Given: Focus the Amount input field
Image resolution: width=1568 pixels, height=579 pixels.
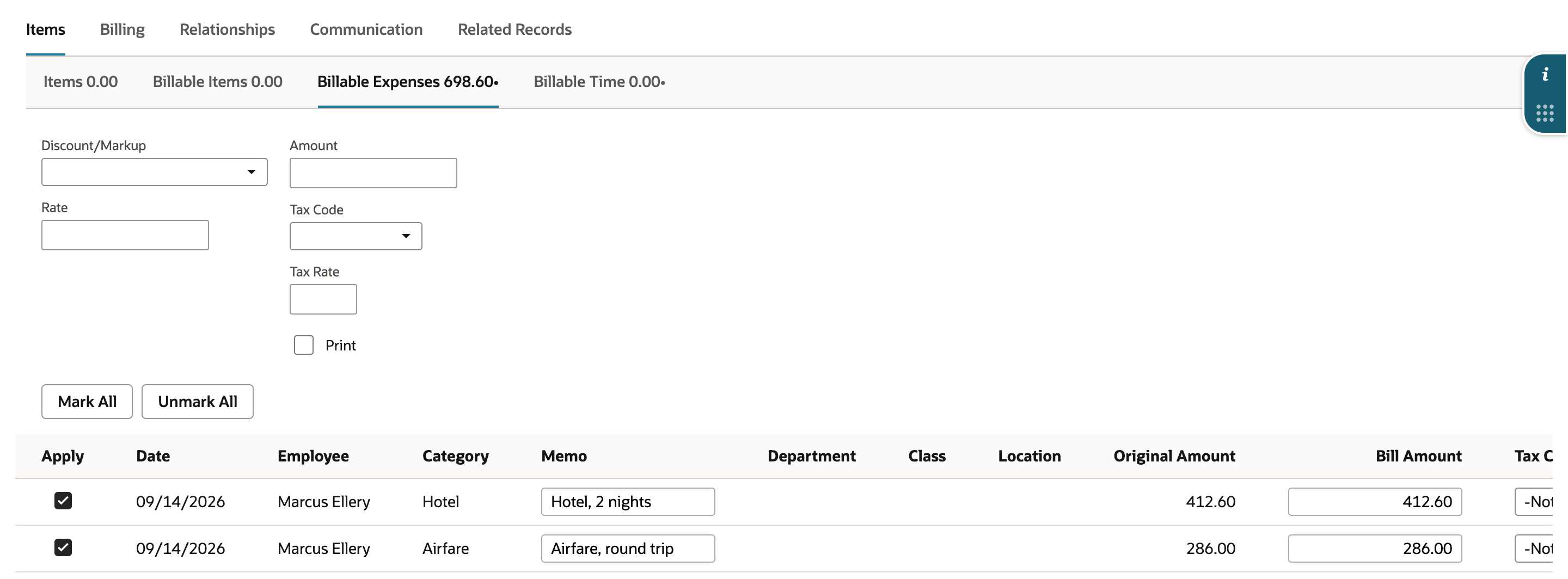Looking at the screenshot, I should click(373, 174).
